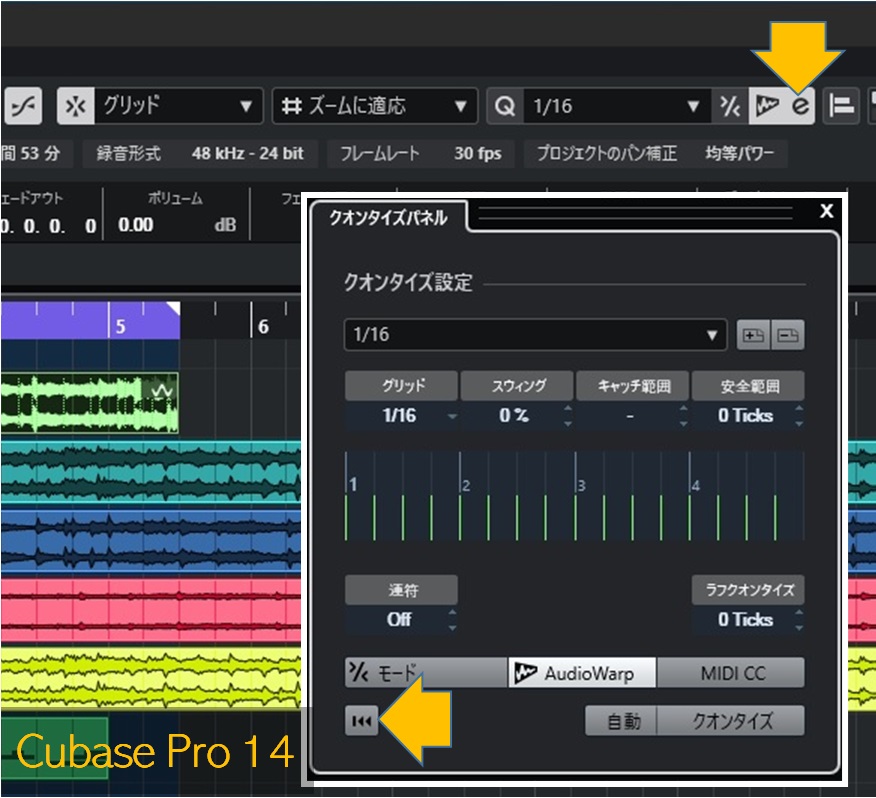
Task: Click the フレームレート label
Action: [380, 153]
